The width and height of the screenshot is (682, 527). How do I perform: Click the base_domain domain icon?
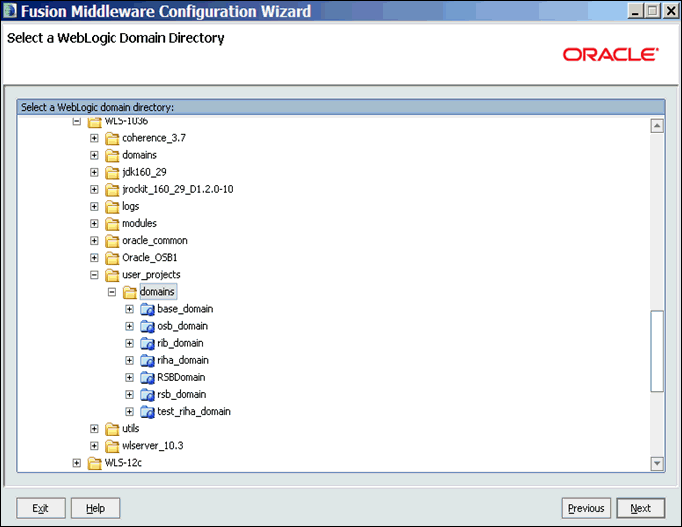(147, 309)
